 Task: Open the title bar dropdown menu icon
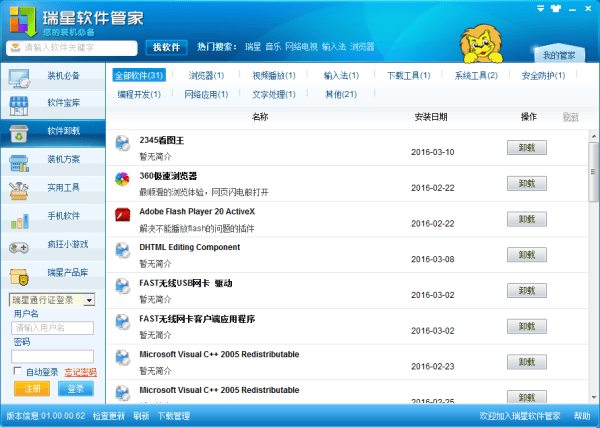(x=540, y=8)
